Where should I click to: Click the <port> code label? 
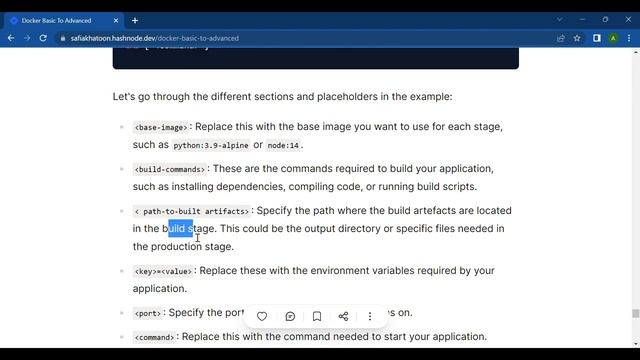148,313
